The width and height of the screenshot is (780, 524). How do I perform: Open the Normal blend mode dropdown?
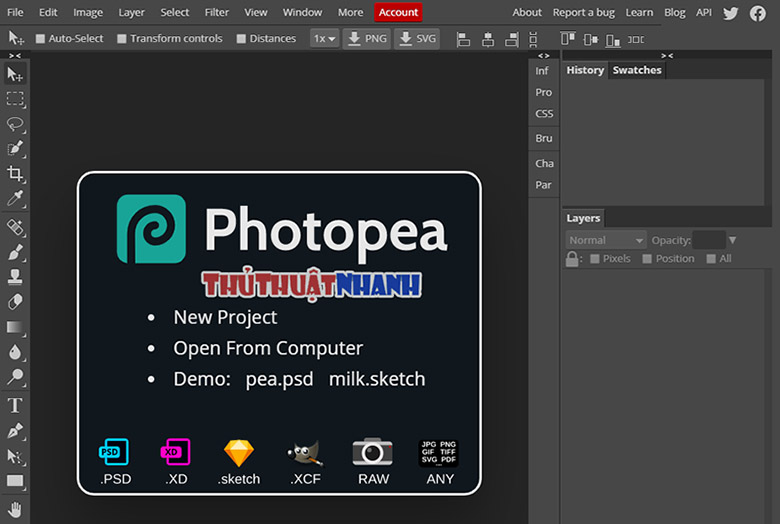(x=605, y=240)
